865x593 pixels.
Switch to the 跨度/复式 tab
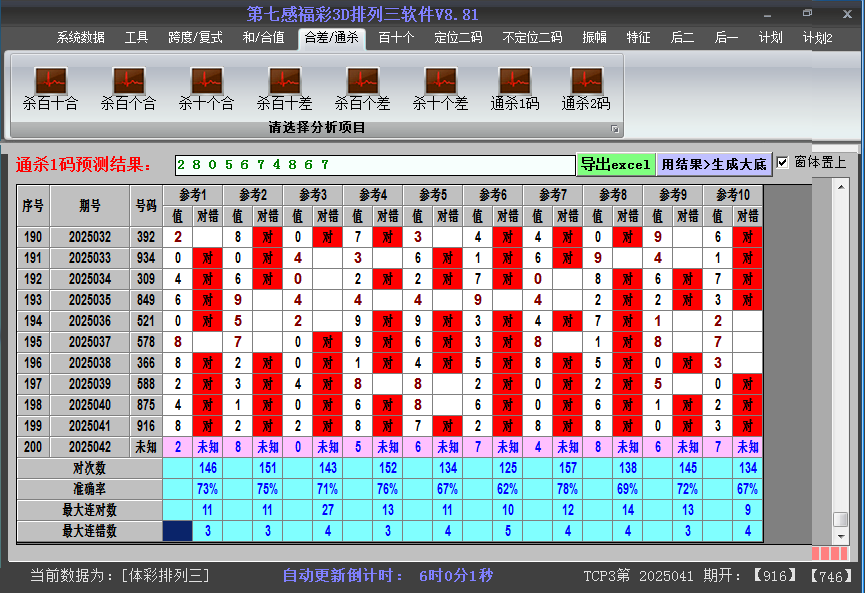click(x=195, y=38)
